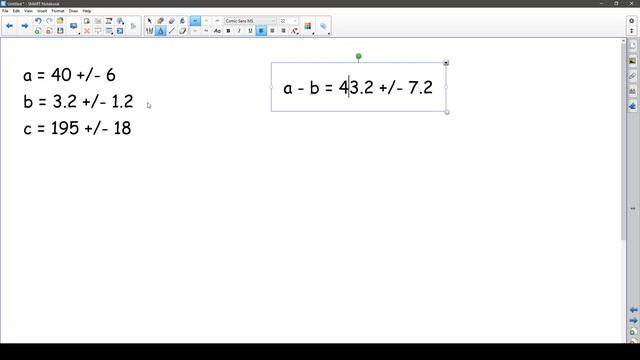640x360 pixels.
Task: Go to the previous page with the back arrow
Action: click(x=9, y=26)
